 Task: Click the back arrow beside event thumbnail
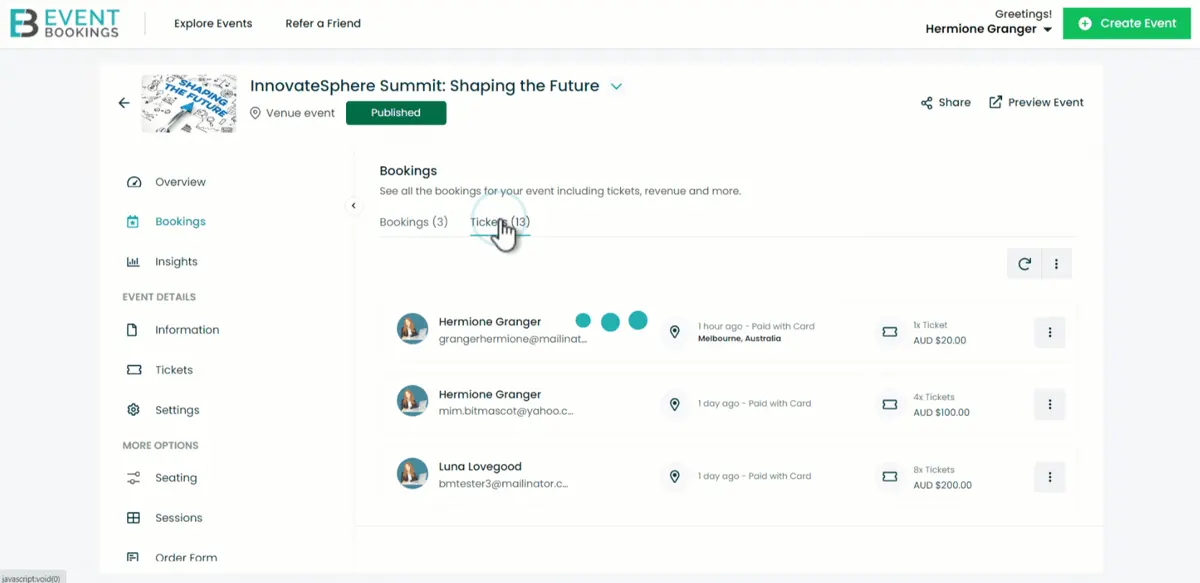(x=124, y=103)
